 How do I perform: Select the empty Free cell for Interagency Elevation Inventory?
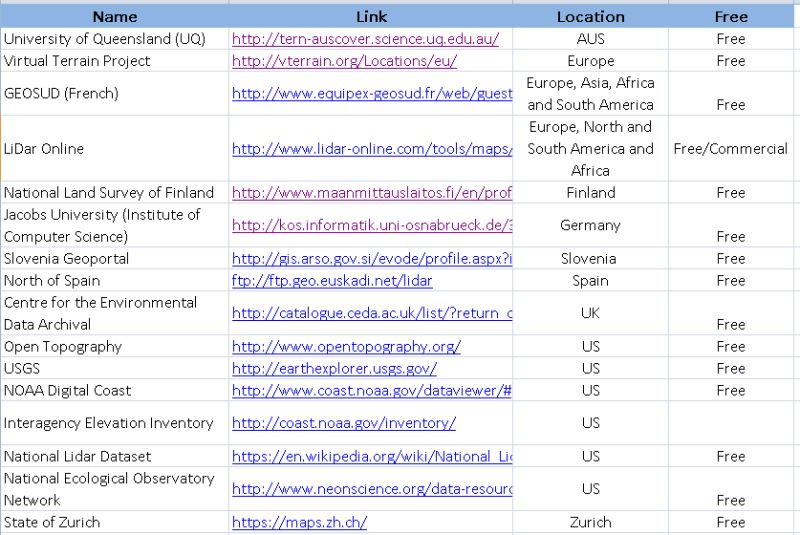point(731,423)
